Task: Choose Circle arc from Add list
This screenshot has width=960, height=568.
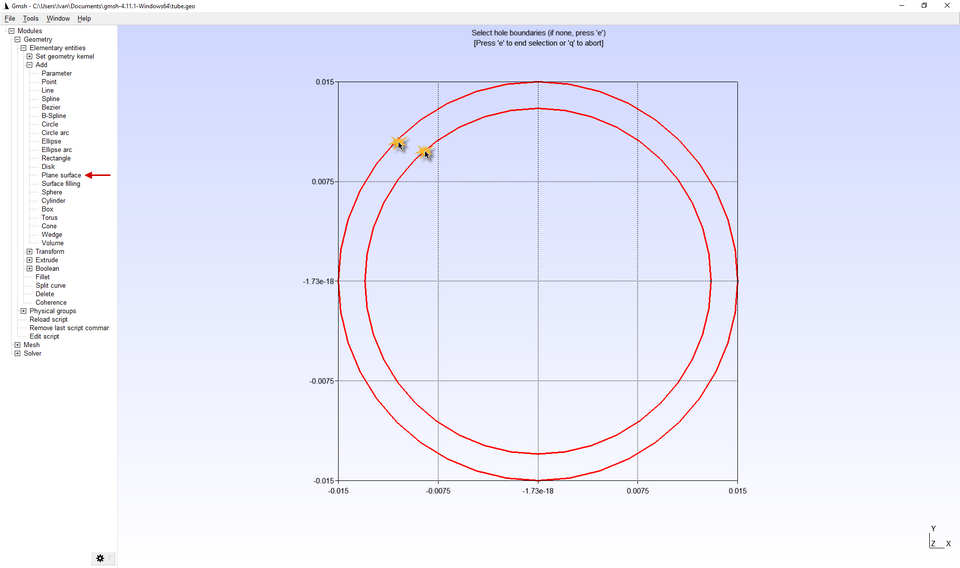Action: pos(55,133)
